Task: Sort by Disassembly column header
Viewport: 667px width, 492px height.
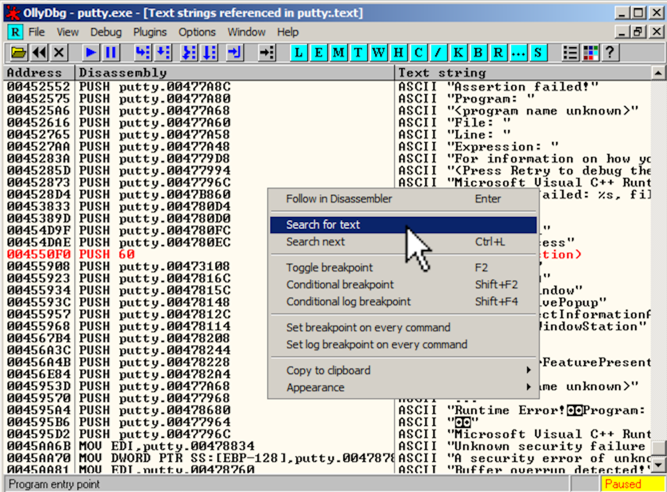Action: [235, 73]
